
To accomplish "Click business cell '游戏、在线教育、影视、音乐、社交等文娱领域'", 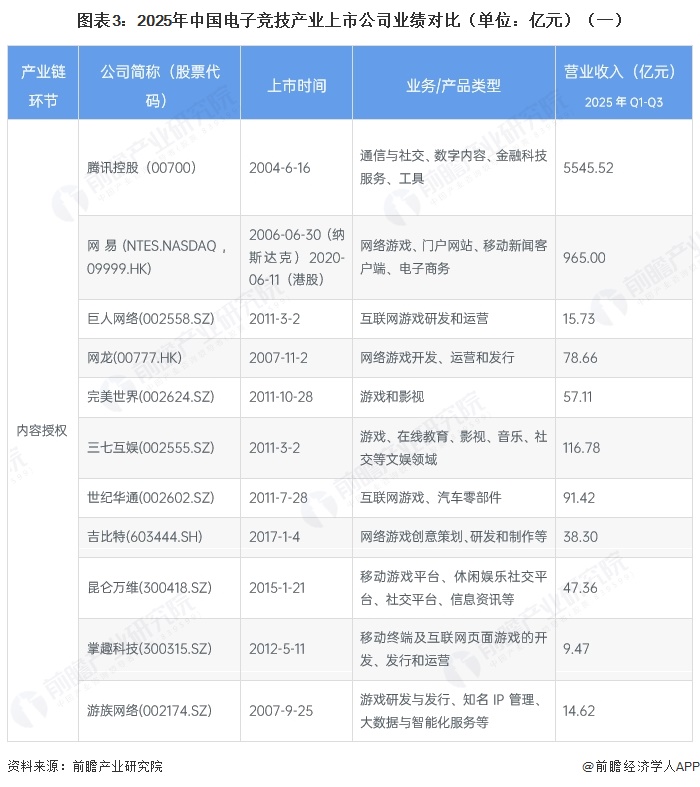I will point(453,448).
